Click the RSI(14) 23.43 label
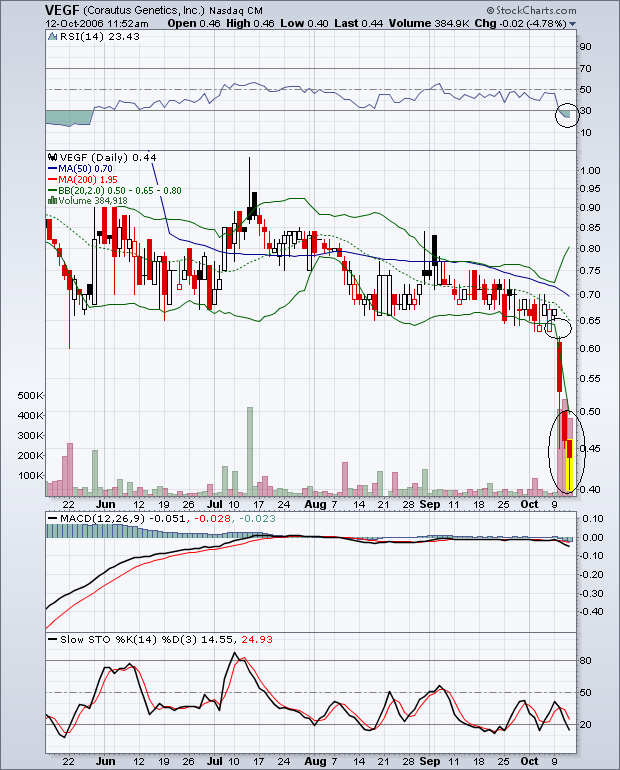The image size is (620, 770). click(x=100, y=36)
